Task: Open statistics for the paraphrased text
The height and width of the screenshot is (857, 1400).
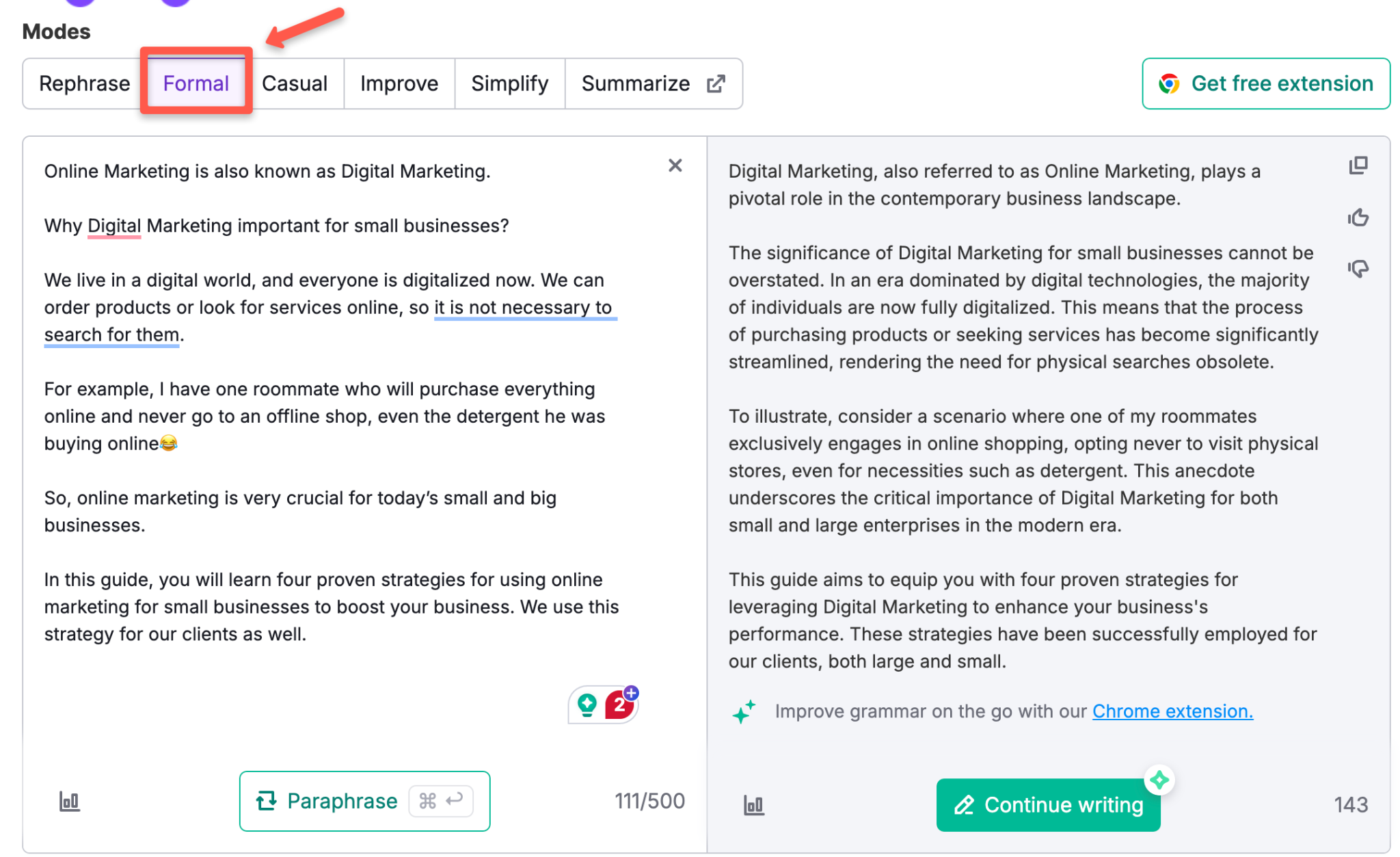Action: pos(754,806)
